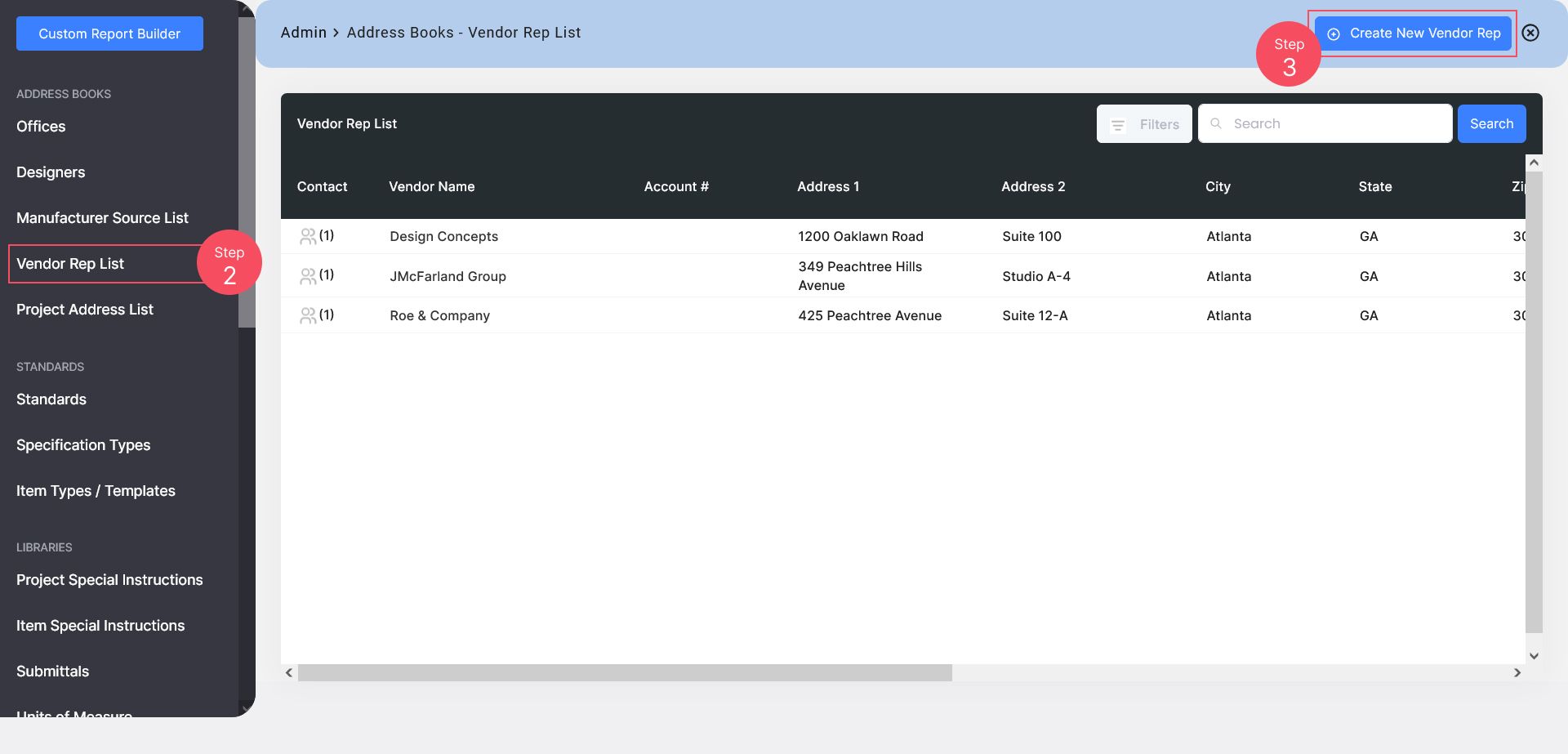This screenshot has height=754, width=1568.
Task: Click the Address 1 column header
Action: click(x=828, y=186)
